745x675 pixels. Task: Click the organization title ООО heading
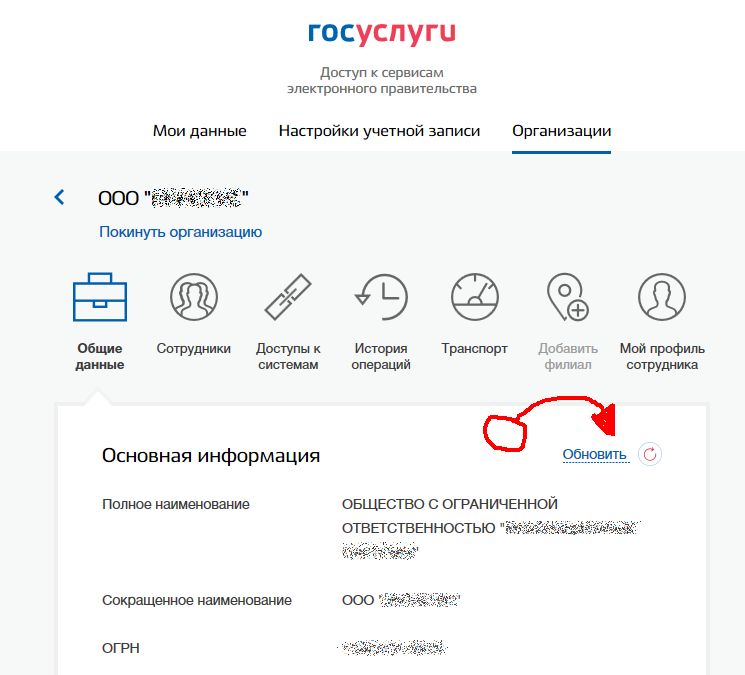(x=173, y=198)
